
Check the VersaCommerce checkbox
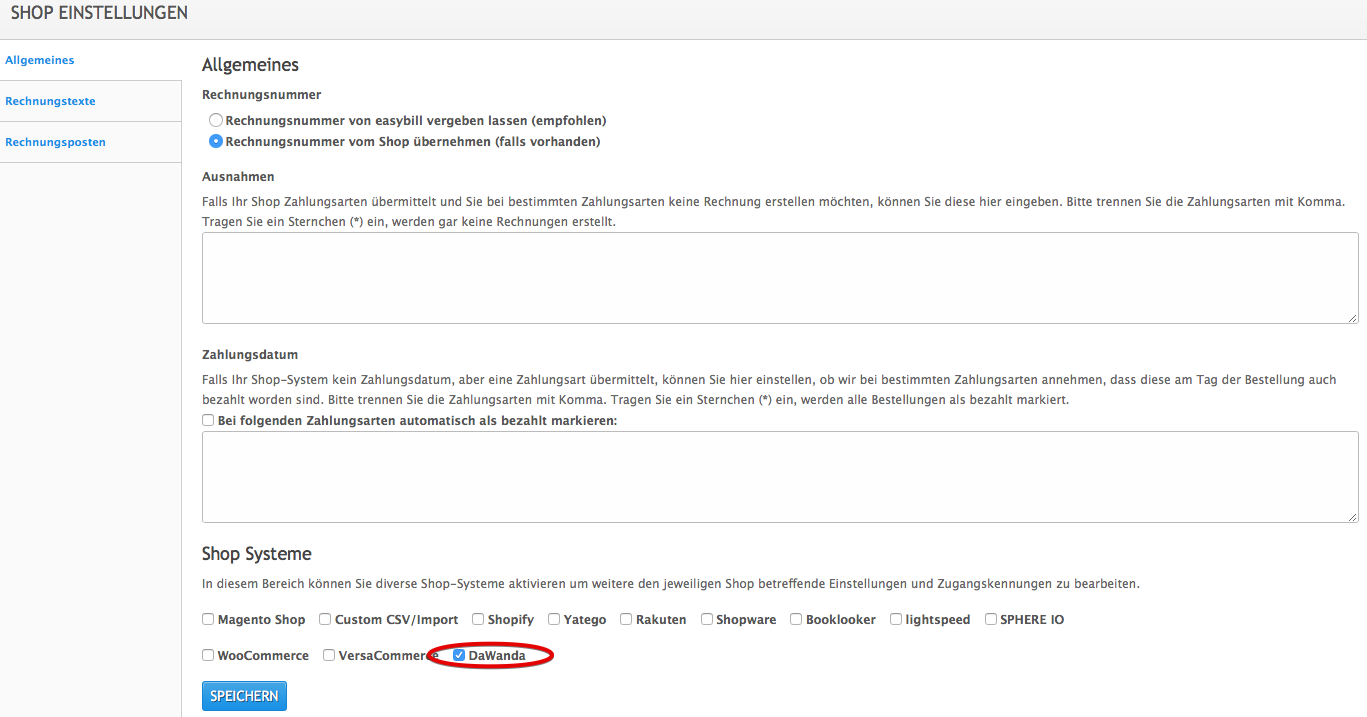pos(329,655)
